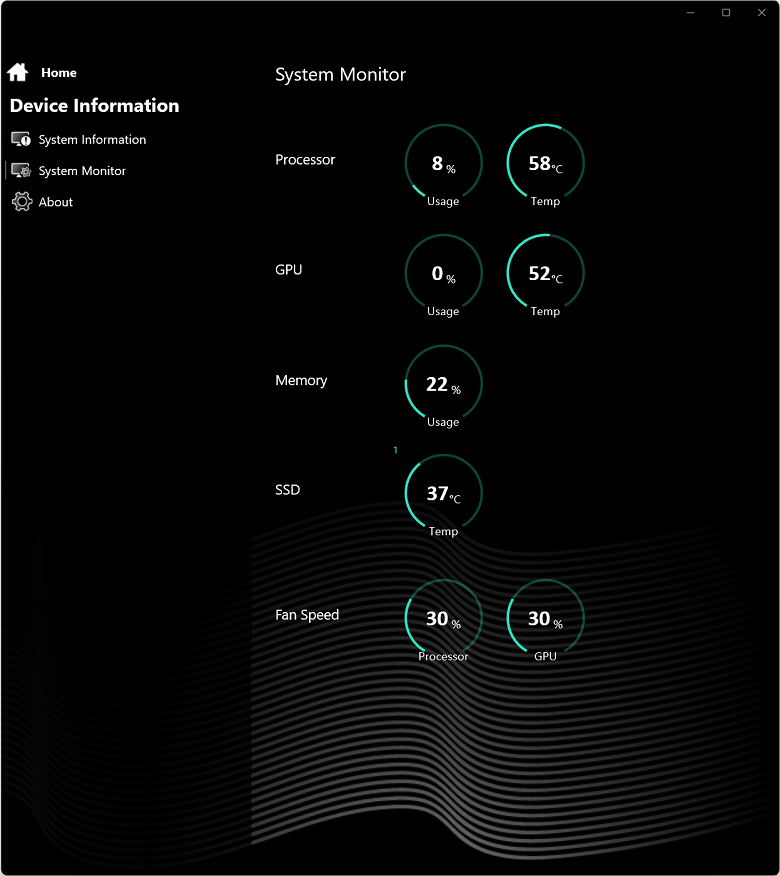Click the Processor row label
This screenshot has height=876, width=780.
[x=305, y=160]
